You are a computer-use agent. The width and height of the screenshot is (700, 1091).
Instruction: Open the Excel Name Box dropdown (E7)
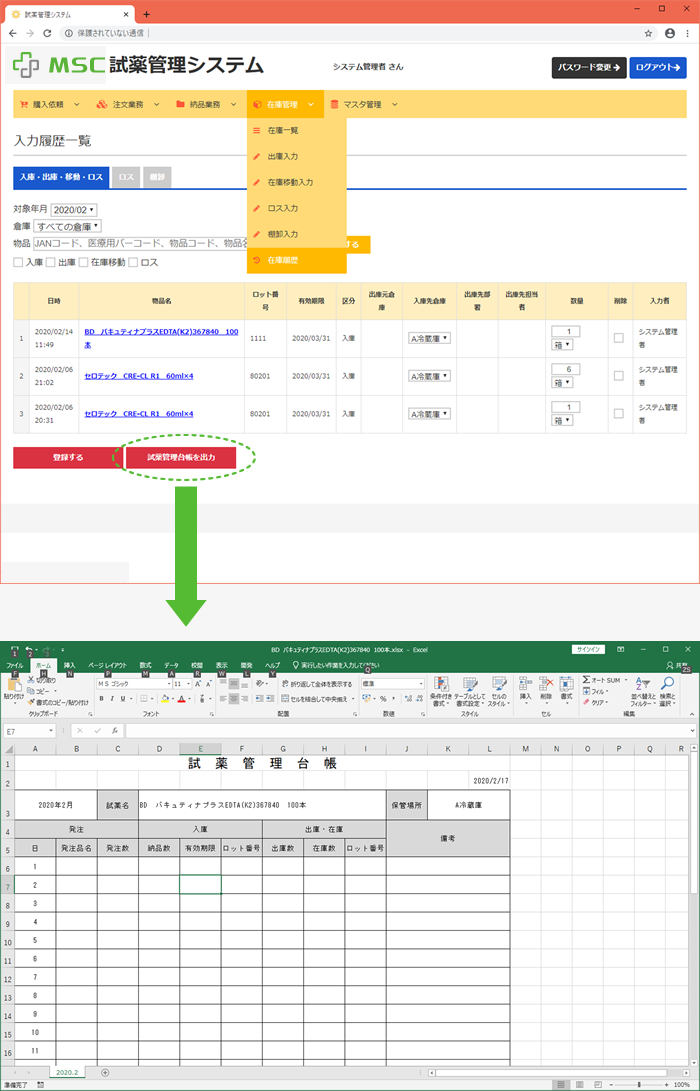pos(51,731)
